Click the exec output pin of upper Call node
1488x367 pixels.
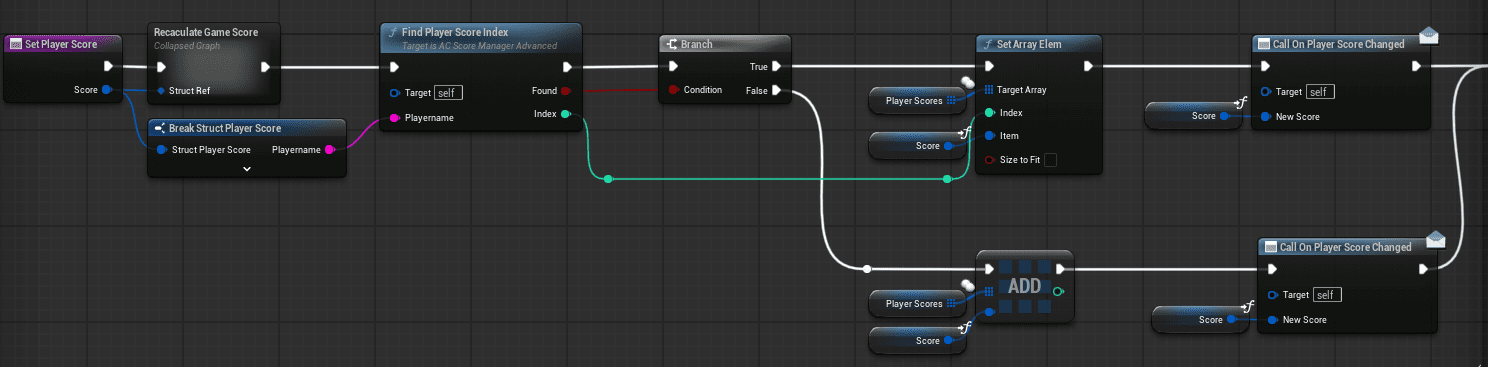1417,67
